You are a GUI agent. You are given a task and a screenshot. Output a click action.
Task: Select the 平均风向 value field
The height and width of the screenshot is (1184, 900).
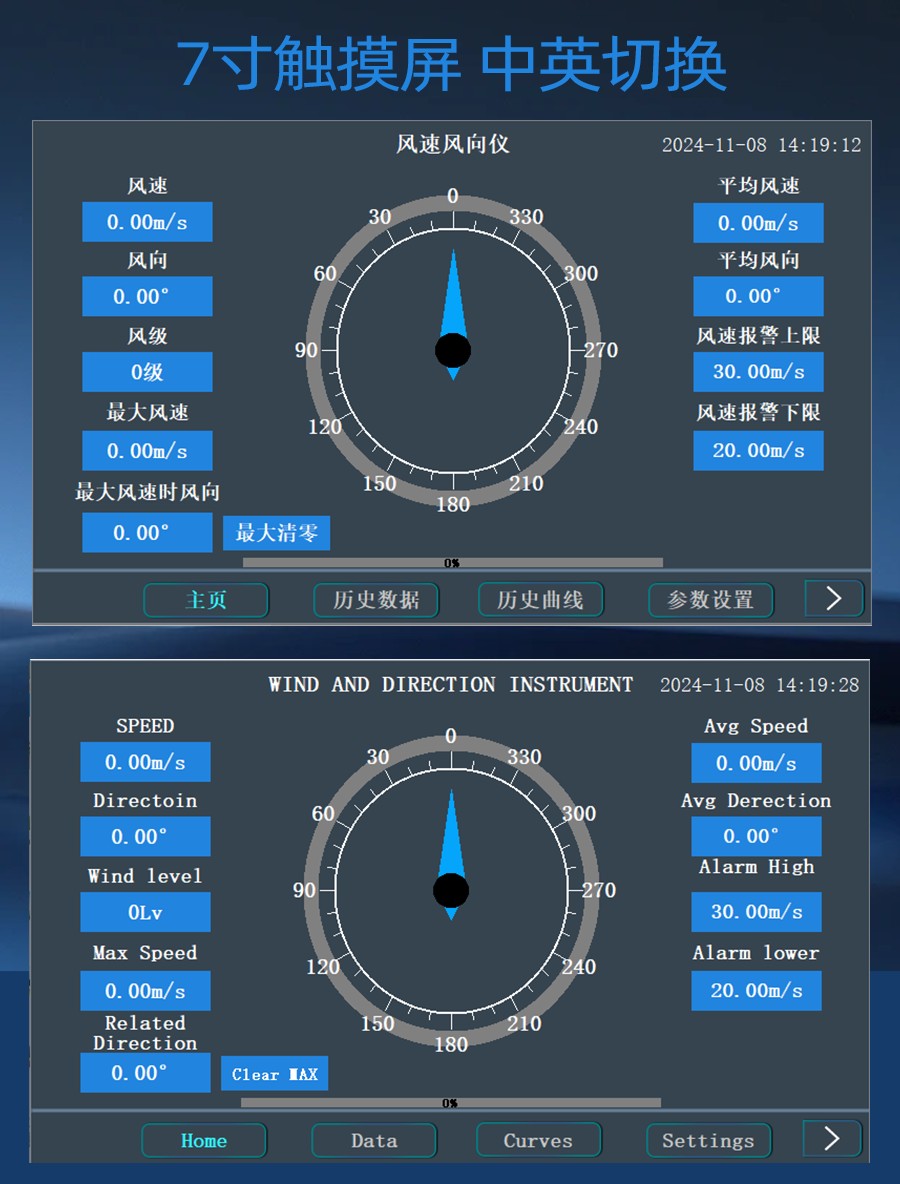758,296
